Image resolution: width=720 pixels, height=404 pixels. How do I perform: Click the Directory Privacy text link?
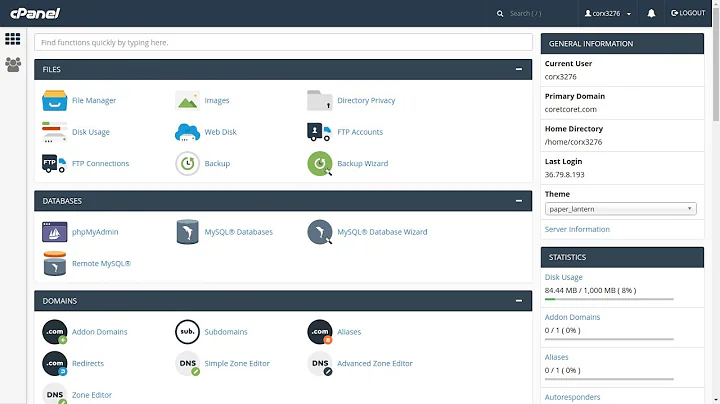coord(366,101)
